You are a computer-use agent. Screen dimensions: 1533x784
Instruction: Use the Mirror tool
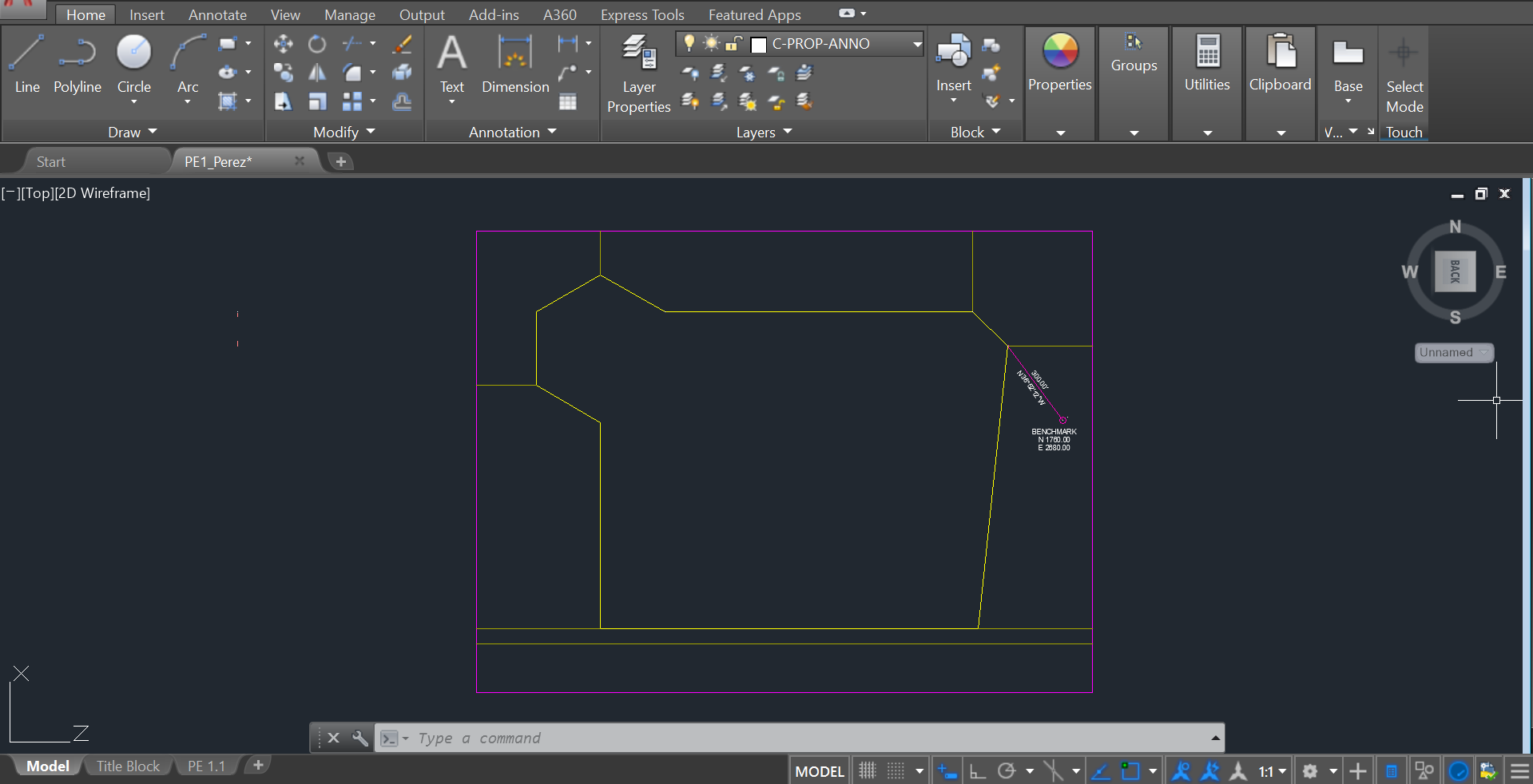[317, 73]
